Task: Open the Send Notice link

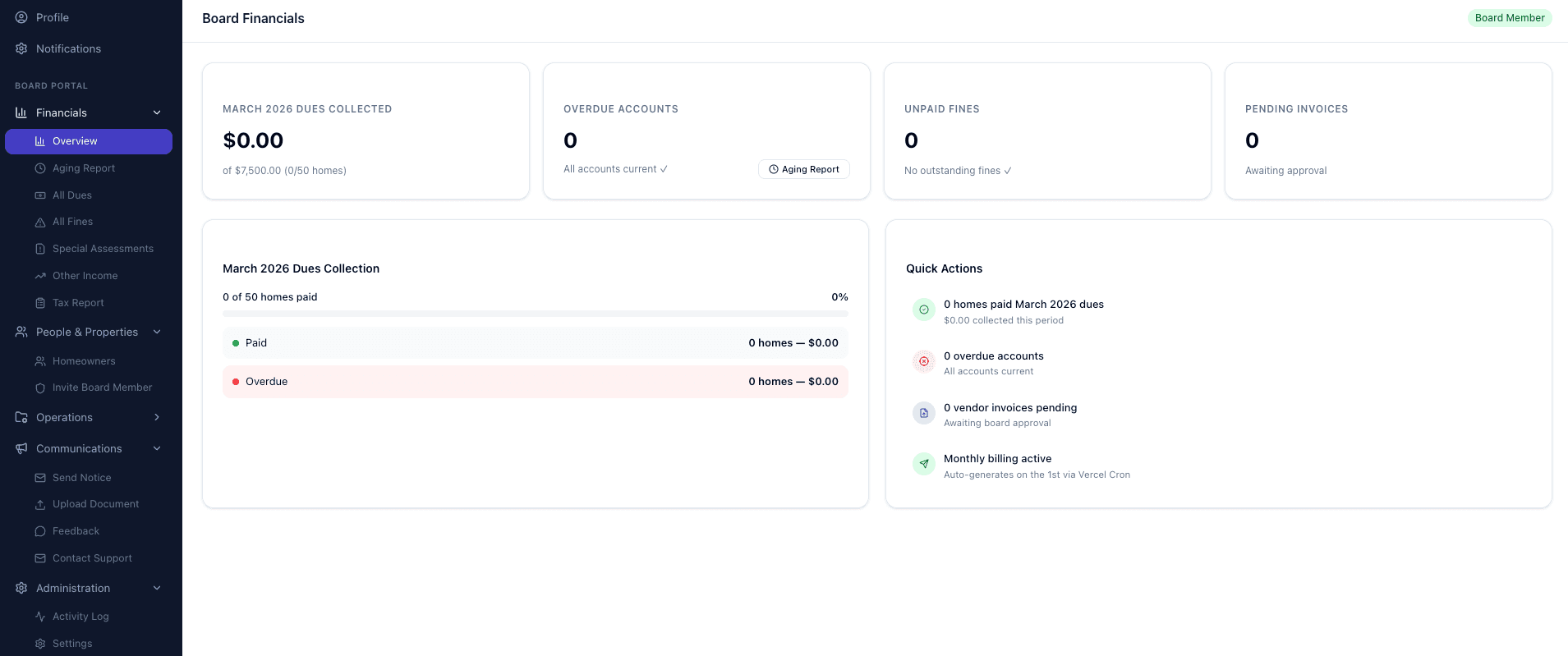Action: (81, 478)
